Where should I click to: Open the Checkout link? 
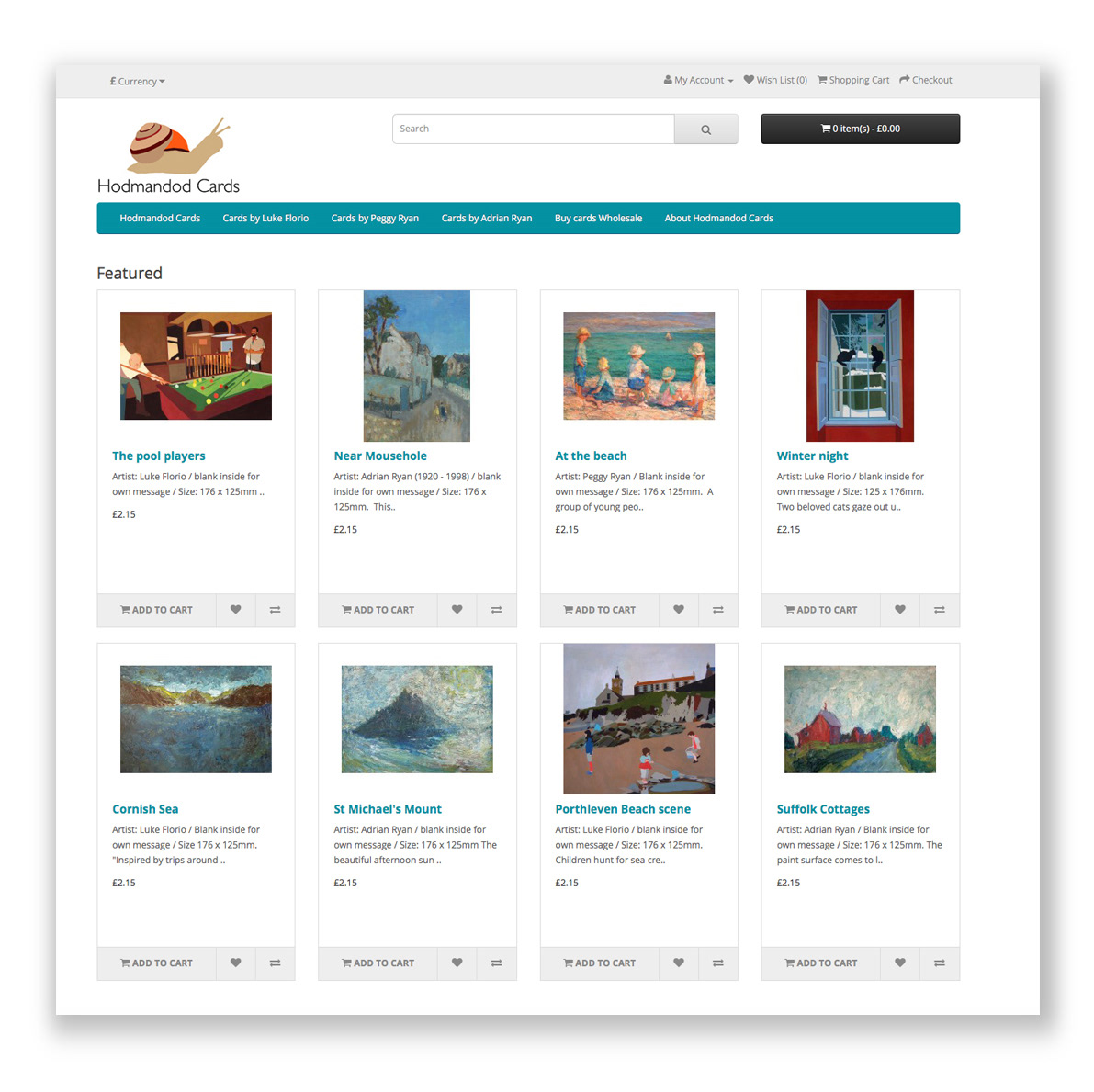[926, 80]
